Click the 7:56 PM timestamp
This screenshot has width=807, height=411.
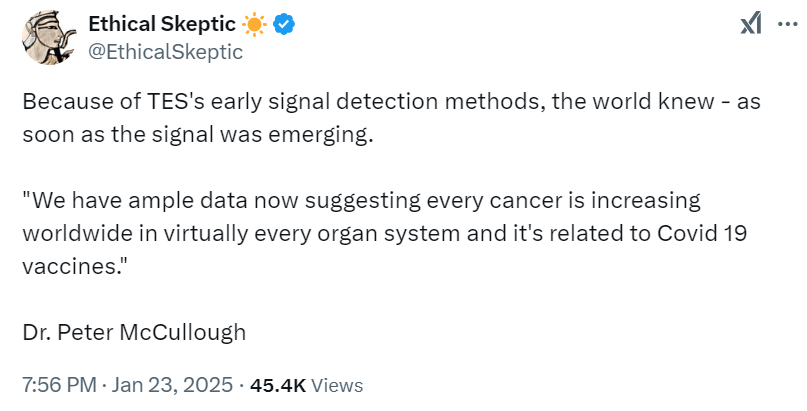(59, 385)
